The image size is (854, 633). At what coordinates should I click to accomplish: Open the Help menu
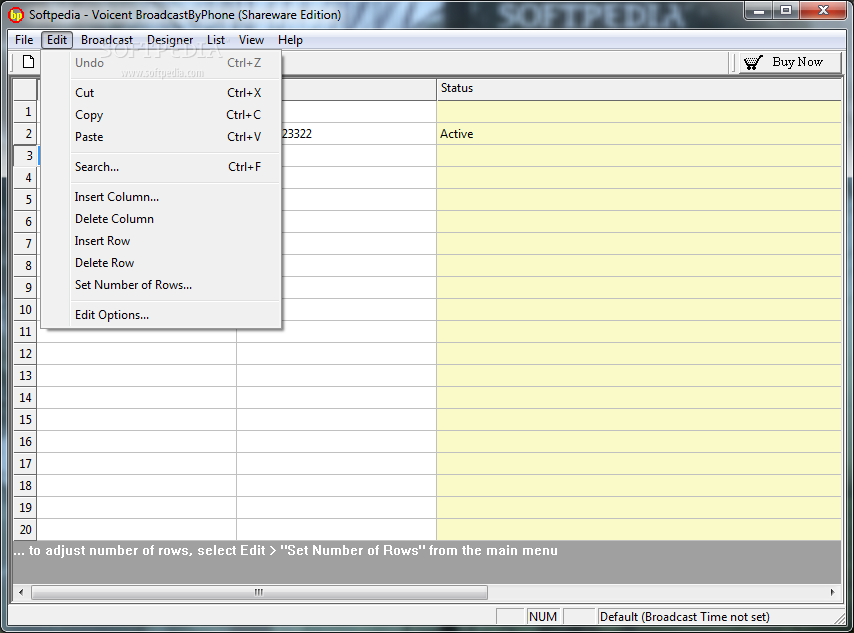click(x=290, y=40)
